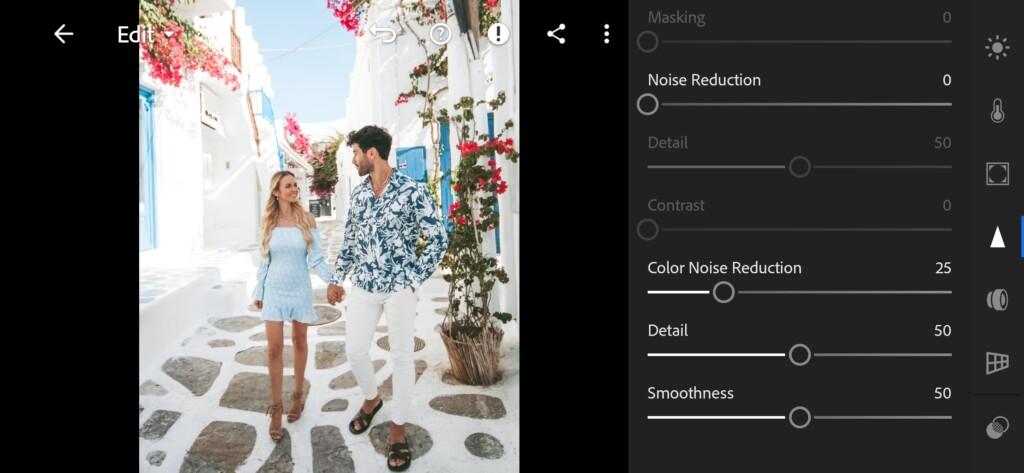Click the Smoothness slider handle

click(799, 417)
